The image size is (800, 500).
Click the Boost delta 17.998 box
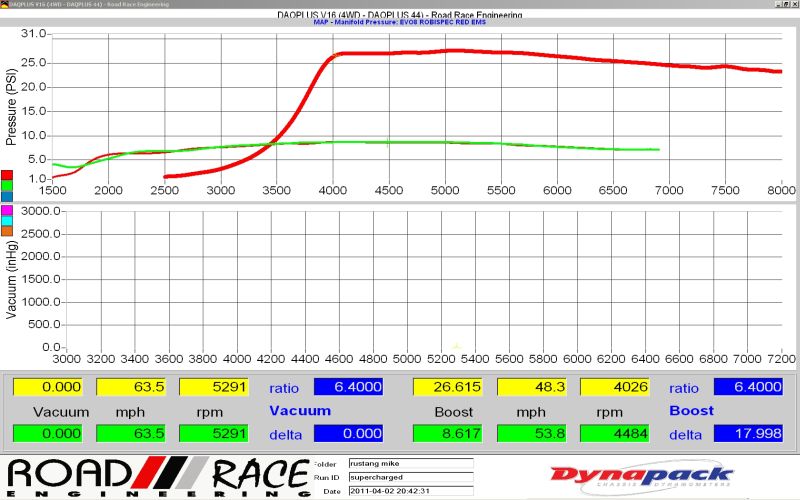[x=748, y=434]
